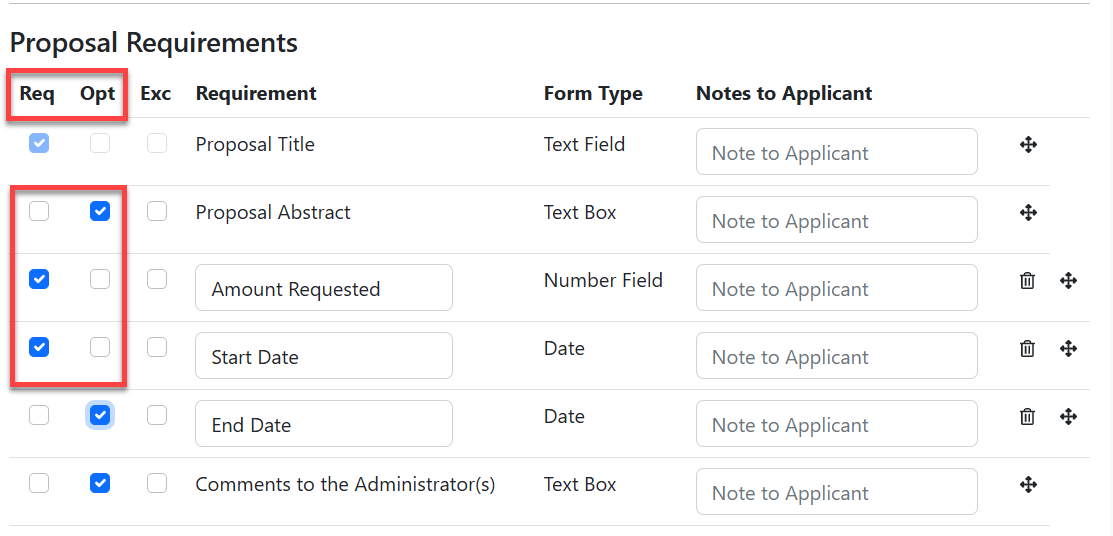Check the Exc box for Proposal Abstract

tap(157, 211)
